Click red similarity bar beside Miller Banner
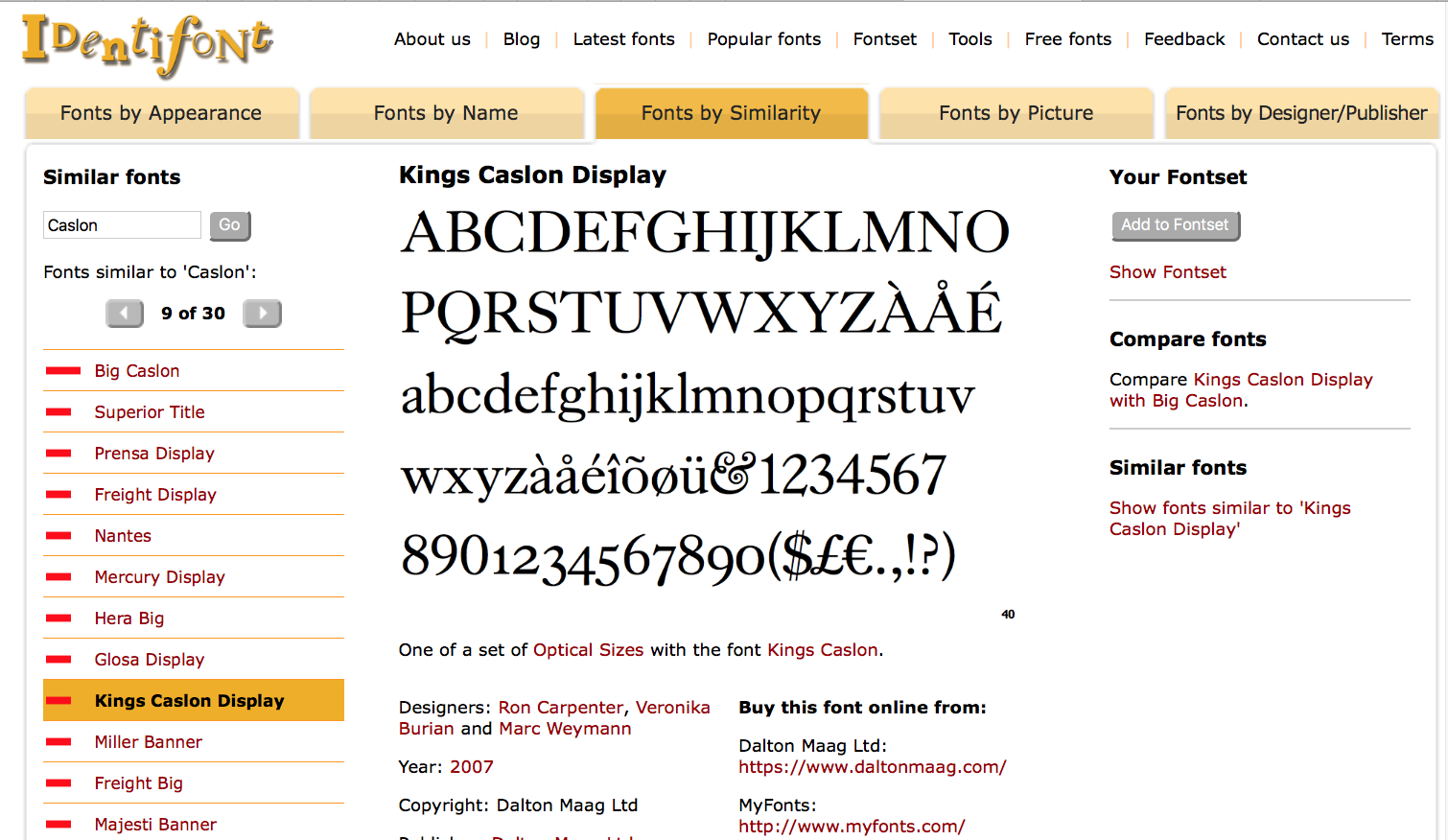Viewport: 1448px width, 840px height. tap(58, 742)
